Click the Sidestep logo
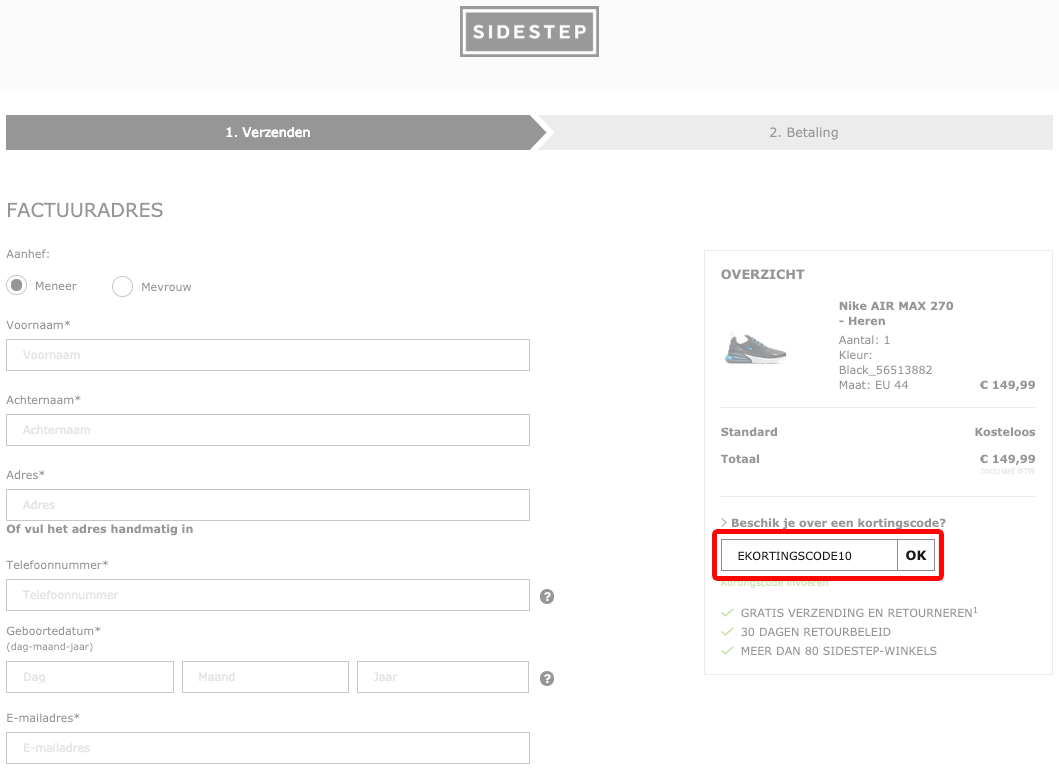 (529, 32)
